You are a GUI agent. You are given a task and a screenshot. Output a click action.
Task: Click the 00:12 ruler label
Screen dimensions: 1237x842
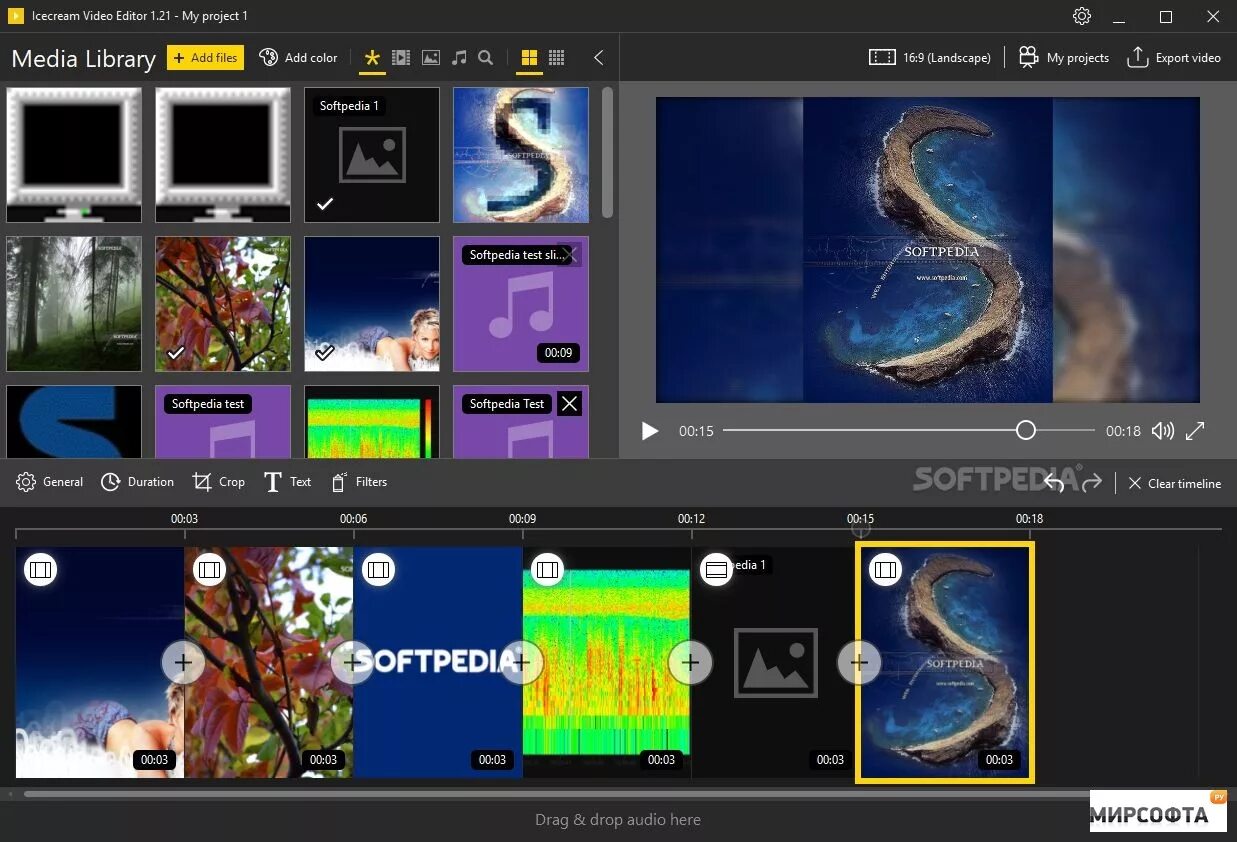pos(691,518)
